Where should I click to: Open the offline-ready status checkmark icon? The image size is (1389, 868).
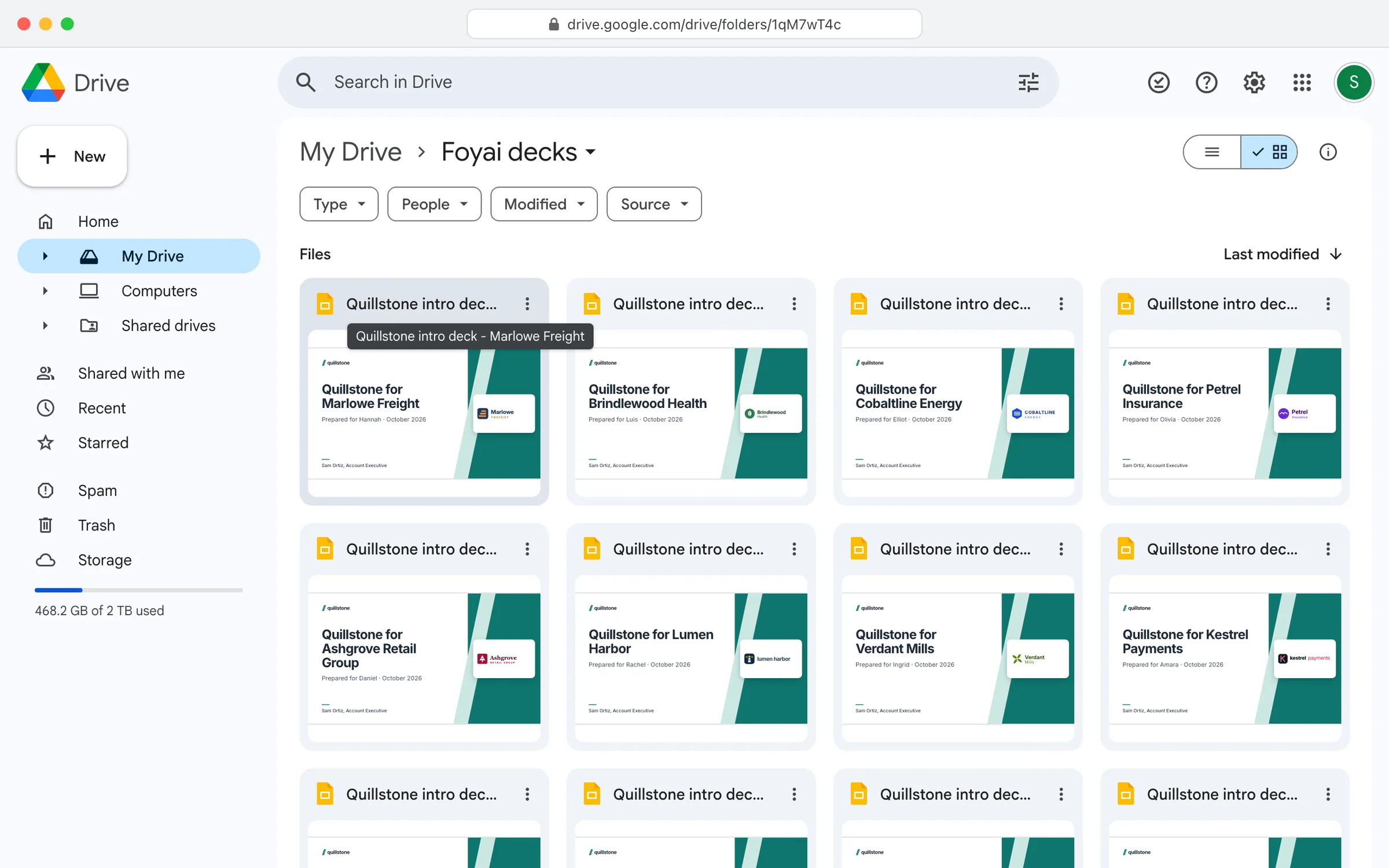1159,82
